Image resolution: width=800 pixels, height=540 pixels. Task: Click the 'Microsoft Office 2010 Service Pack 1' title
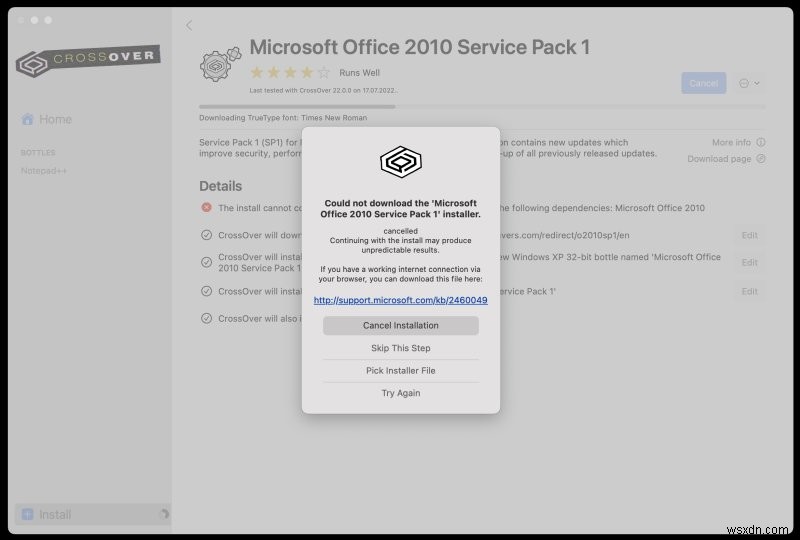tap(419, 47)
